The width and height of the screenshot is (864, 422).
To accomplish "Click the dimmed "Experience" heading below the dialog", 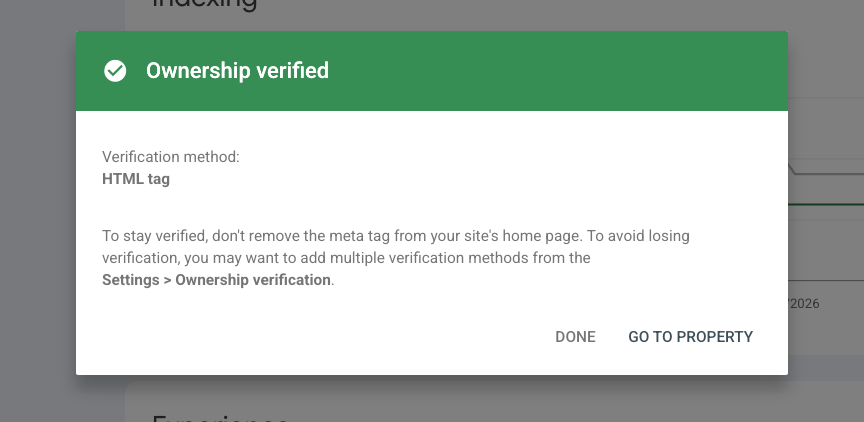I will [x=219, y=418].
